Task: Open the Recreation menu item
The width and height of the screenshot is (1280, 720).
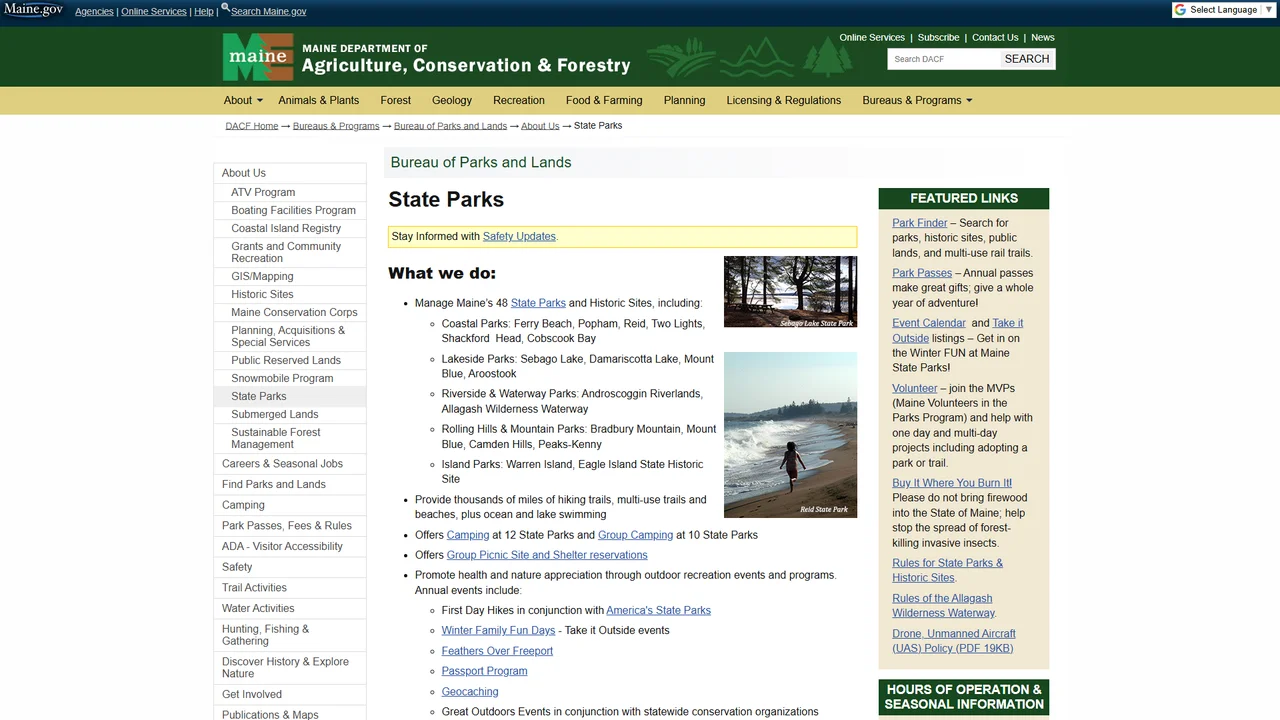Action: click(519, 100)
